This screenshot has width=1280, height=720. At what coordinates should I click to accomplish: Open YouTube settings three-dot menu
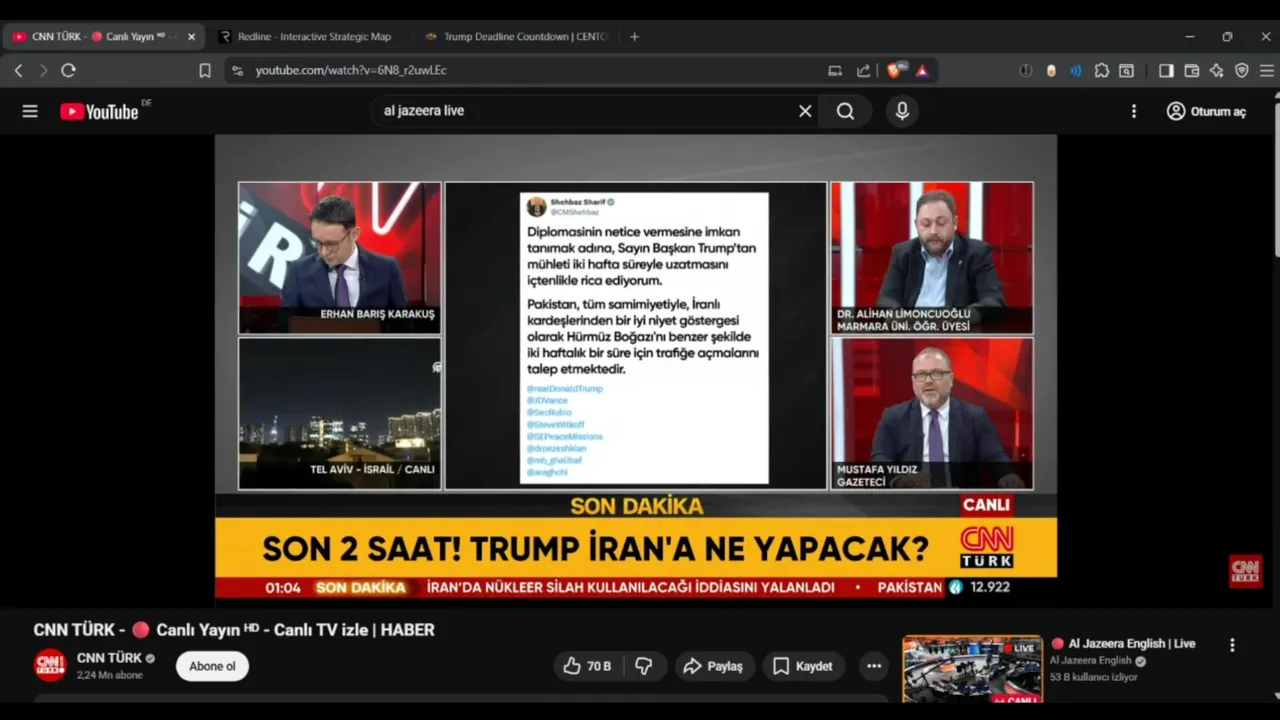click(x=1134, y=111)
